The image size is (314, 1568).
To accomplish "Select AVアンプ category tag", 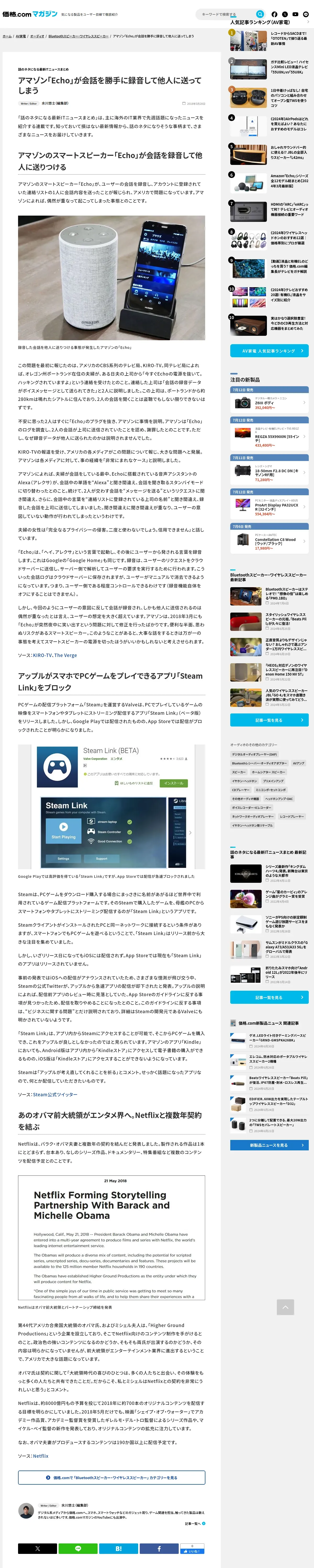I will click(x=299, y=763).
